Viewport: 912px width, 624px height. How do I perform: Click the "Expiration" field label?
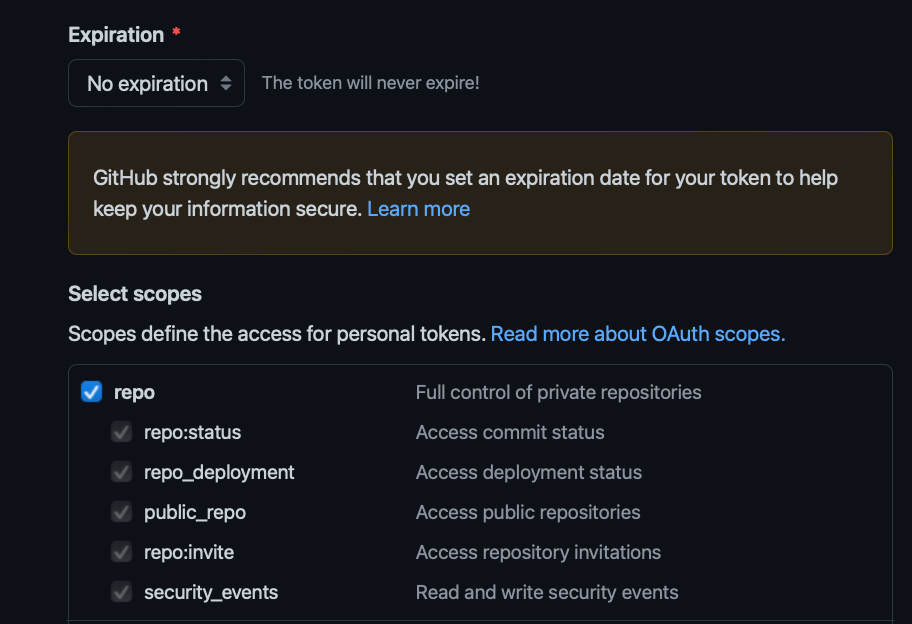(114, 34)
